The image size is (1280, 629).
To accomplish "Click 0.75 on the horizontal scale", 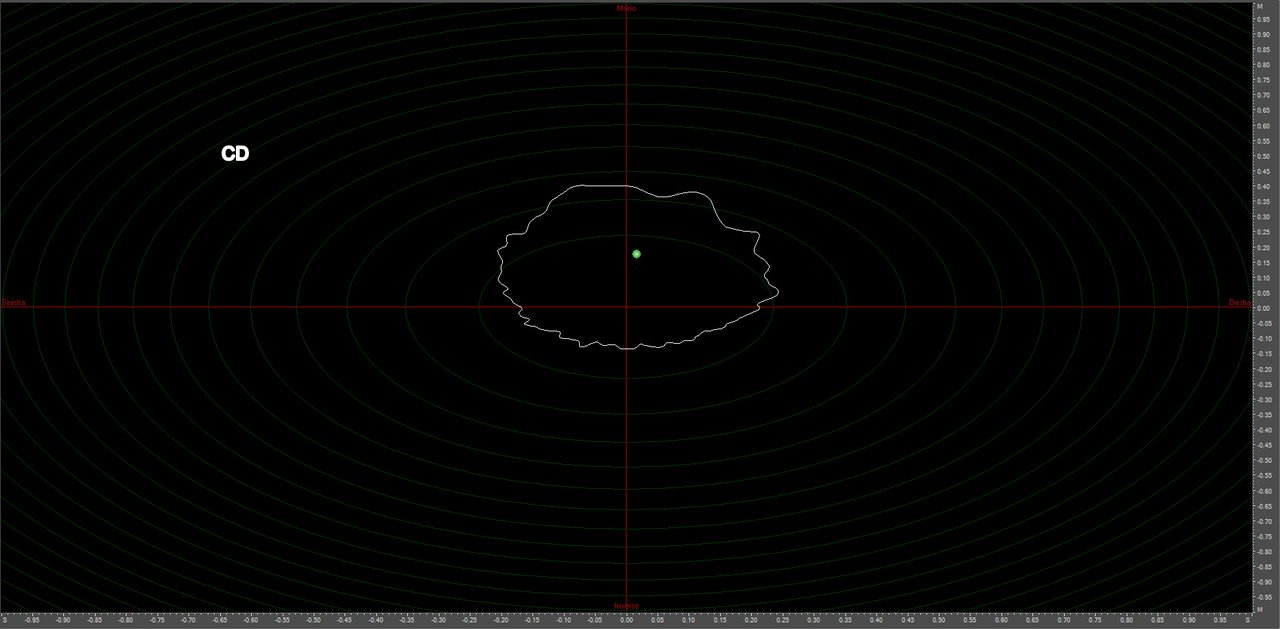I will pyautogui.click(x=1095, y=620).
